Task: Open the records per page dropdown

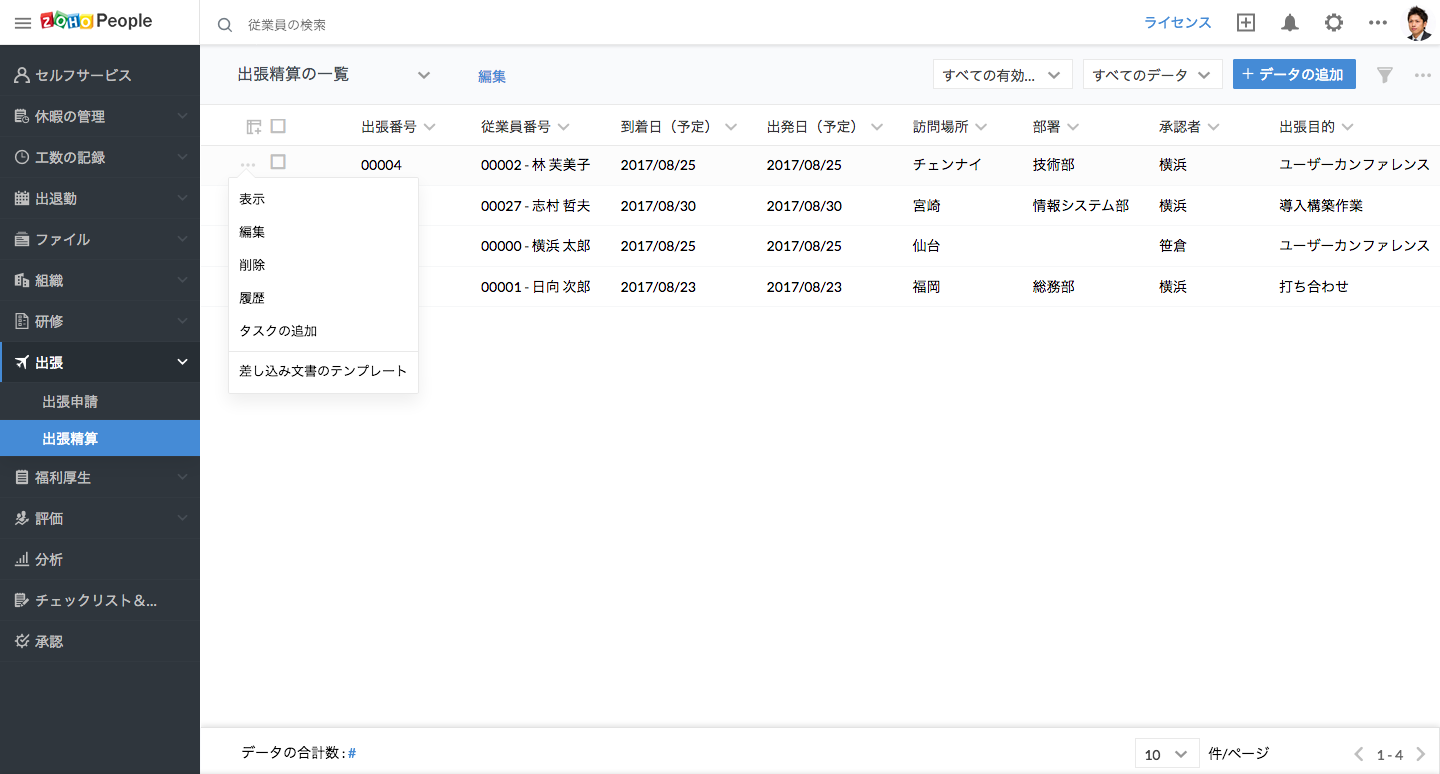Action: point(1166,754)
